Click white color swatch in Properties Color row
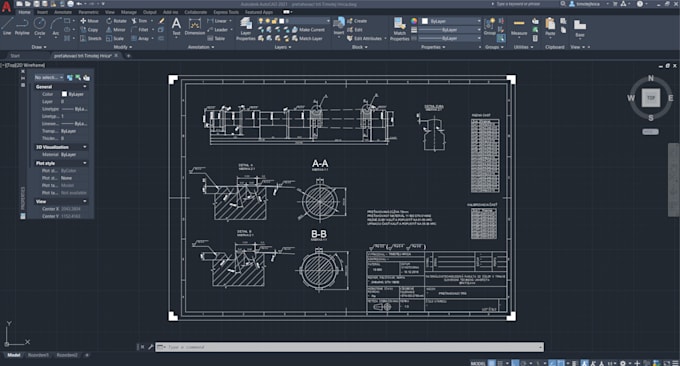Image resolution: width=680 pixels, height=366 pixels. (64, 94)
